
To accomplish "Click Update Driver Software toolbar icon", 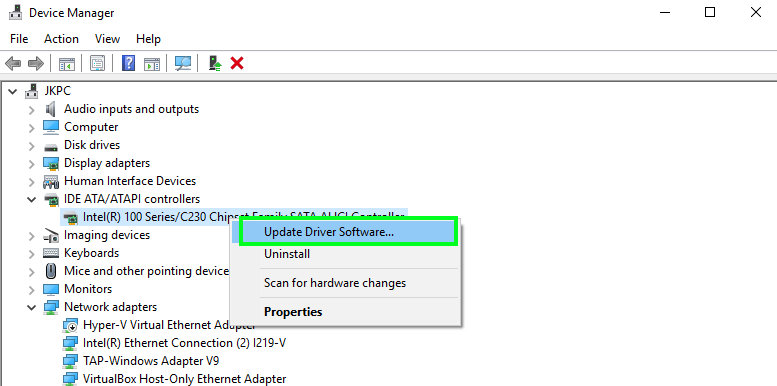I will click(215, 63).
